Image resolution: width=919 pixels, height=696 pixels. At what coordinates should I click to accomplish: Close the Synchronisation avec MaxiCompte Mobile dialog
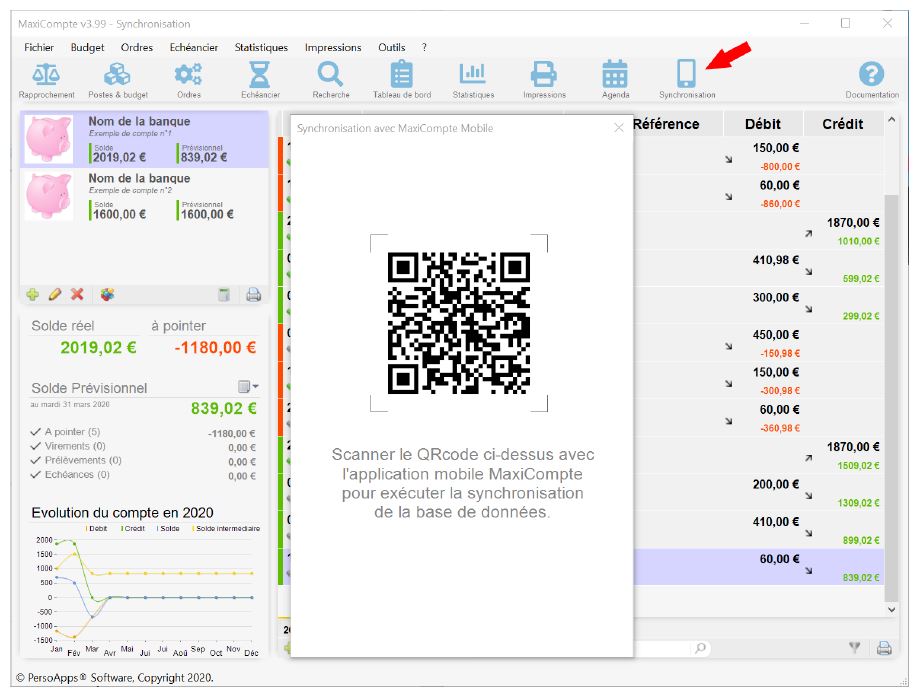coord(619,128)
